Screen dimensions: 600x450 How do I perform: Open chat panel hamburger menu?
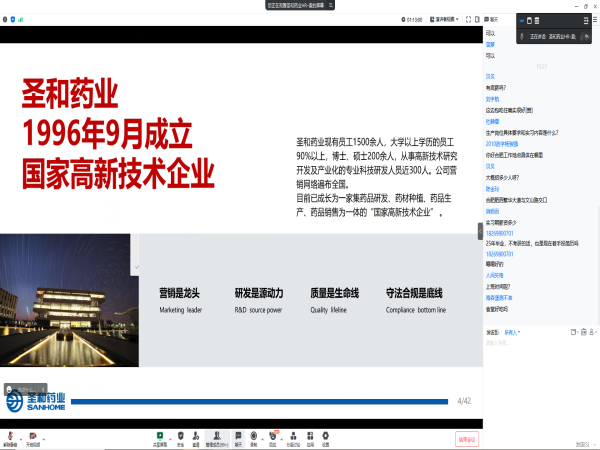(595, 19)
